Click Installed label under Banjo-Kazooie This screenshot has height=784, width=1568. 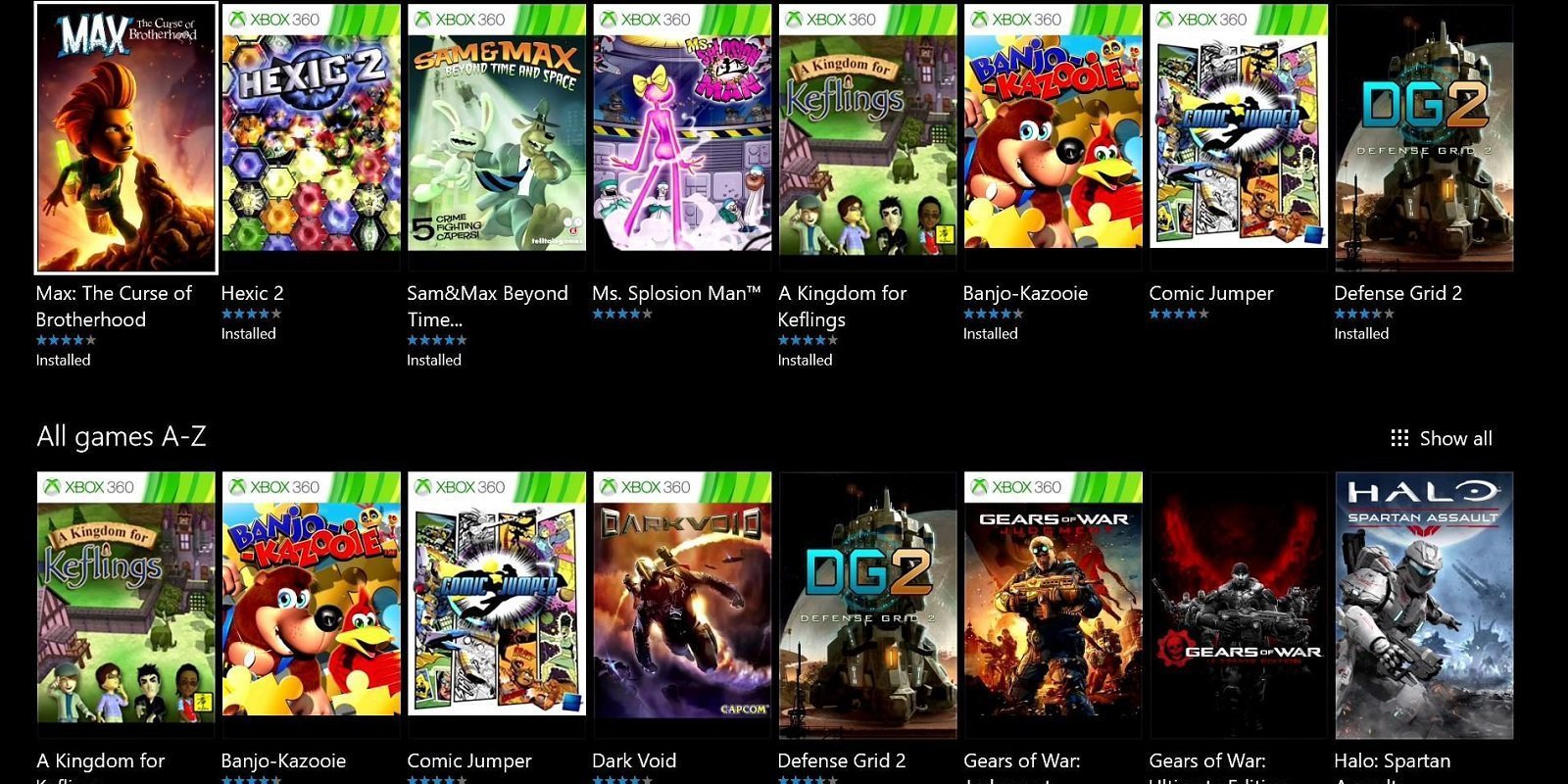coord(991,333)
